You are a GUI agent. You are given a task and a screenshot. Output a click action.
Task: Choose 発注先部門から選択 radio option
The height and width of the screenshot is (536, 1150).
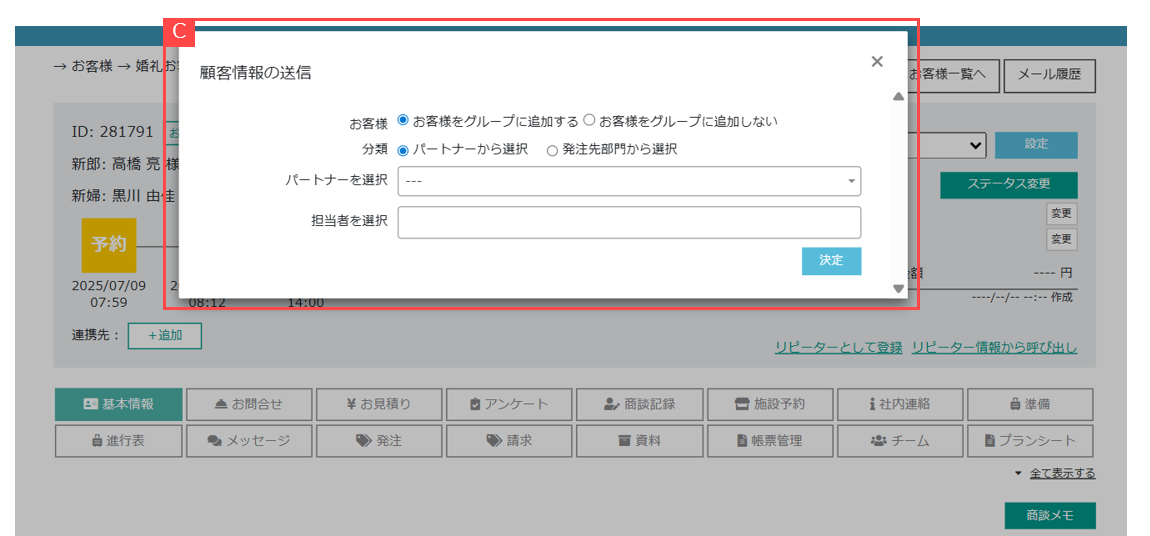point(552,150)
